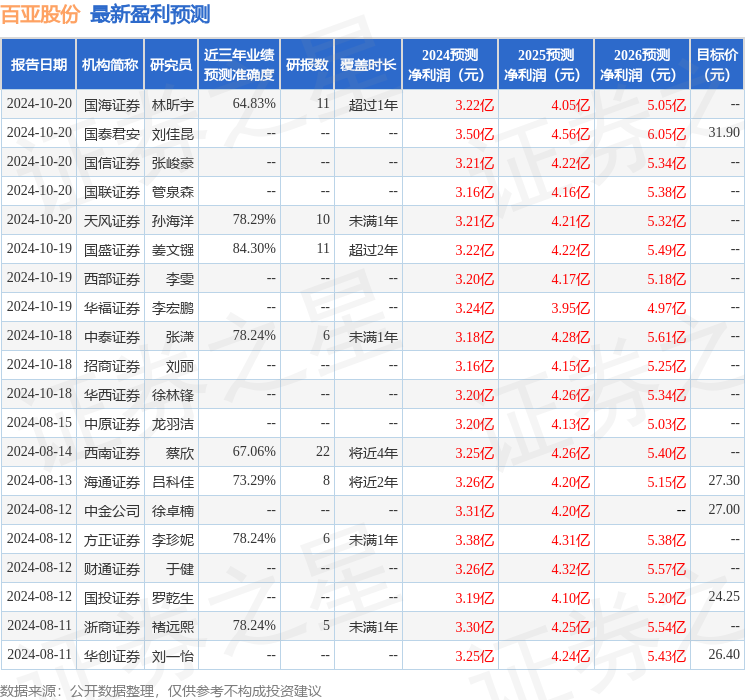Click the 目标价(元) column header

pyautogui.click(x=717, y=65)
